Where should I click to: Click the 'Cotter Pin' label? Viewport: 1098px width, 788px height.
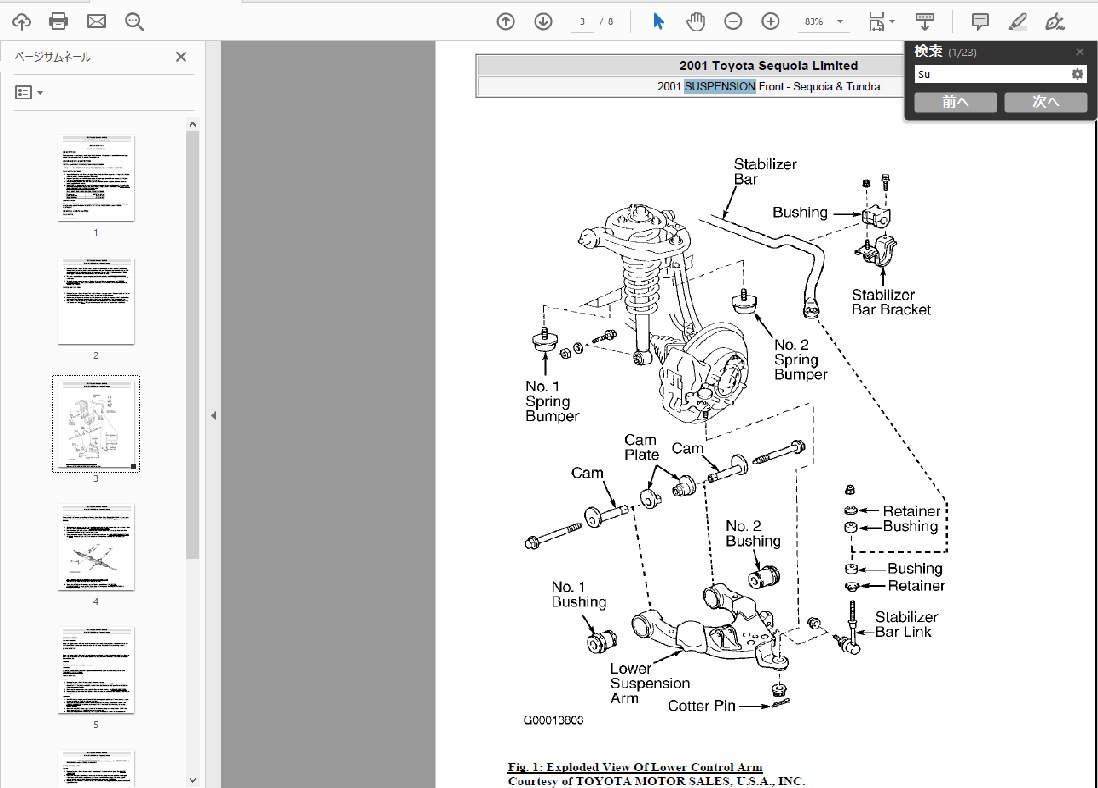point(701,706)
